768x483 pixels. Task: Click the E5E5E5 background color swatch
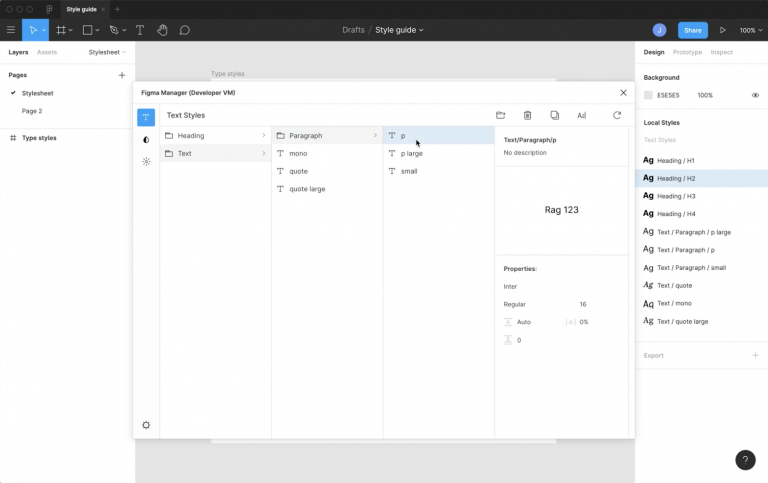pyautogui.click(x=648, y=95)
